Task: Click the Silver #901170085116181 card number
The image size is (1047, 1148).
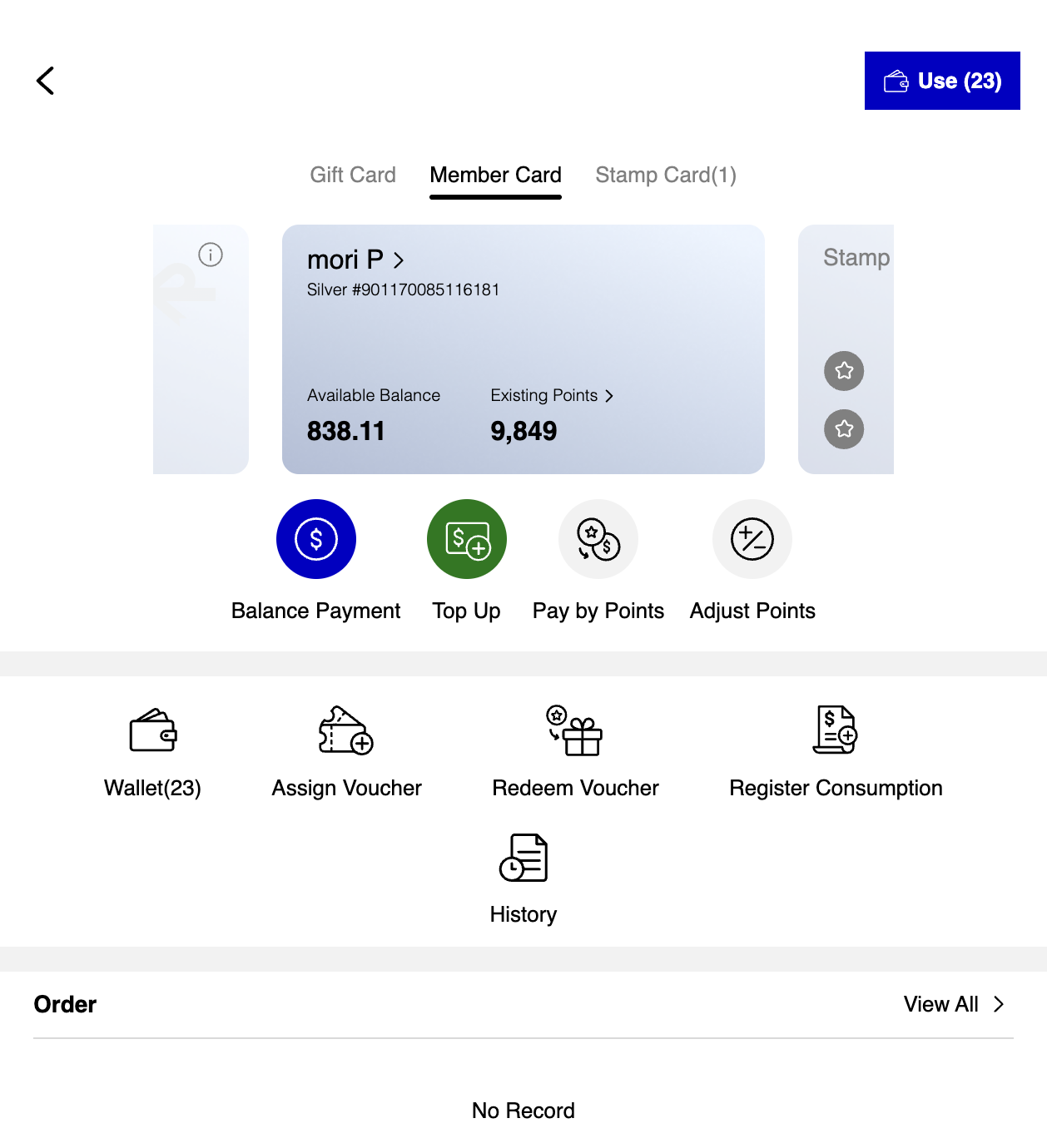Action: click(404, 289)
